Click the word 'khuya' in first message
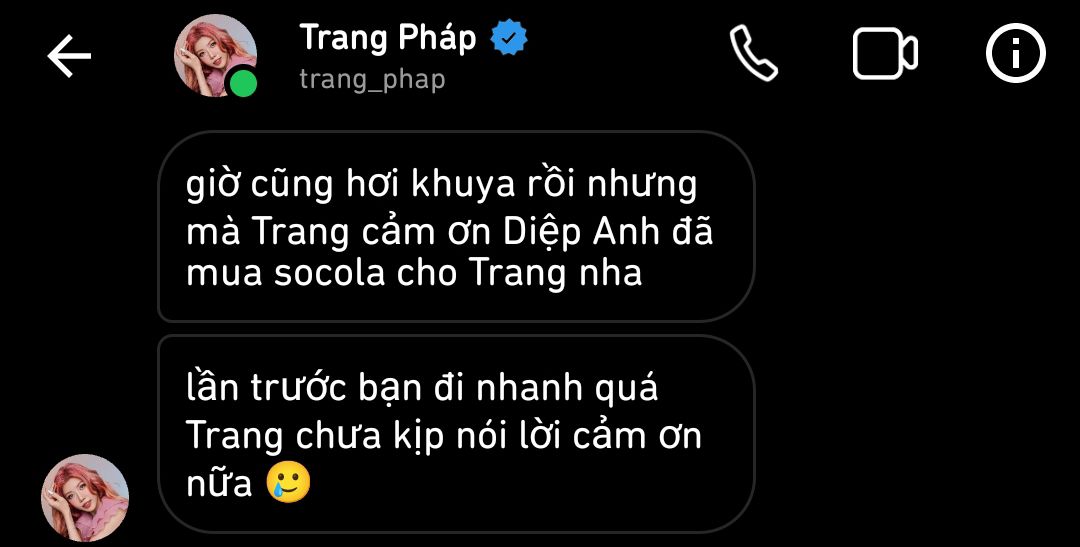The height and width of the screenshot is (547, 1080). tap(470, 187)
